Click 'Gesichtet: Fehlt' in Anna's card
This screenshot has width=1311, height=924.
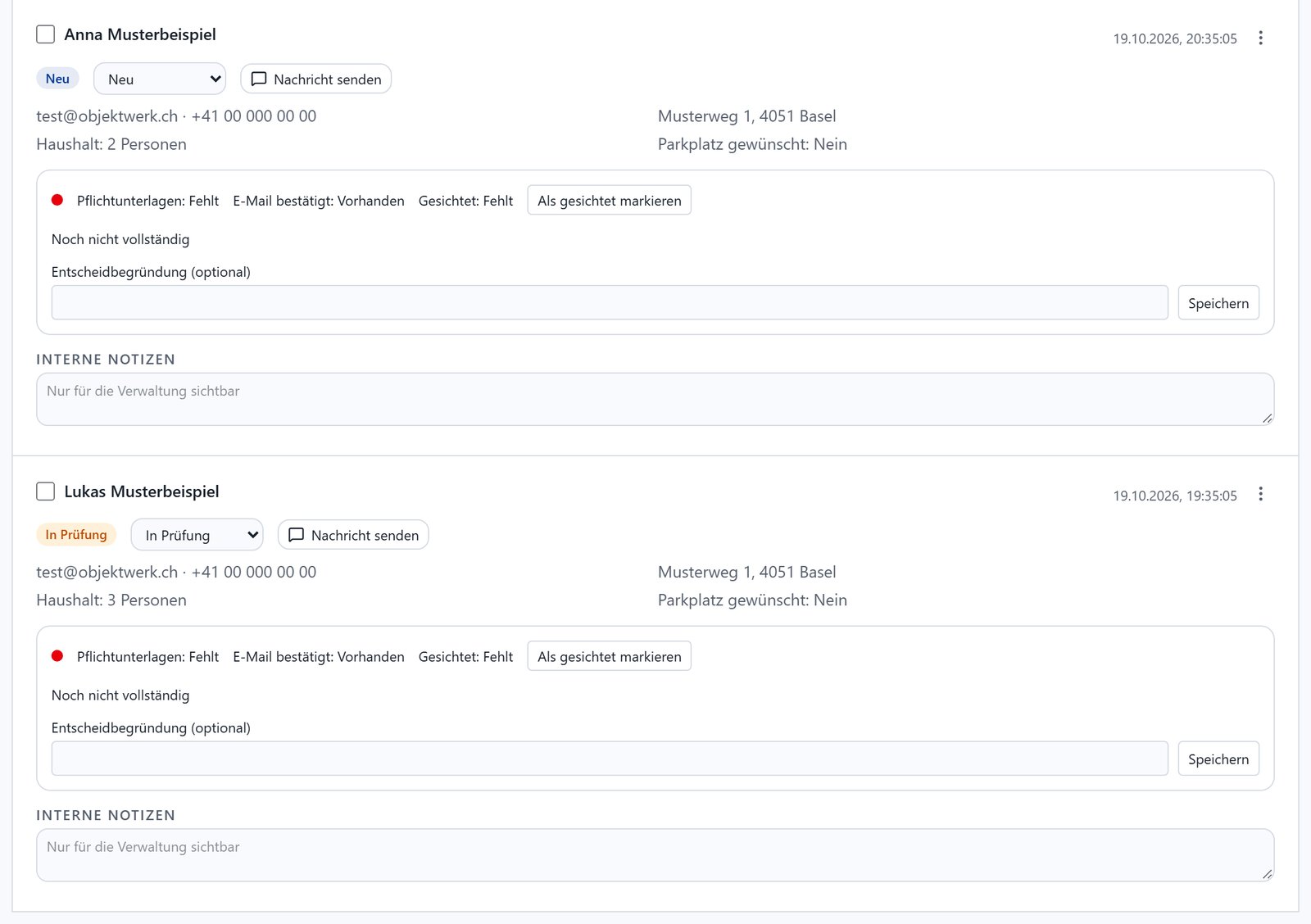(x=465, y=201)
